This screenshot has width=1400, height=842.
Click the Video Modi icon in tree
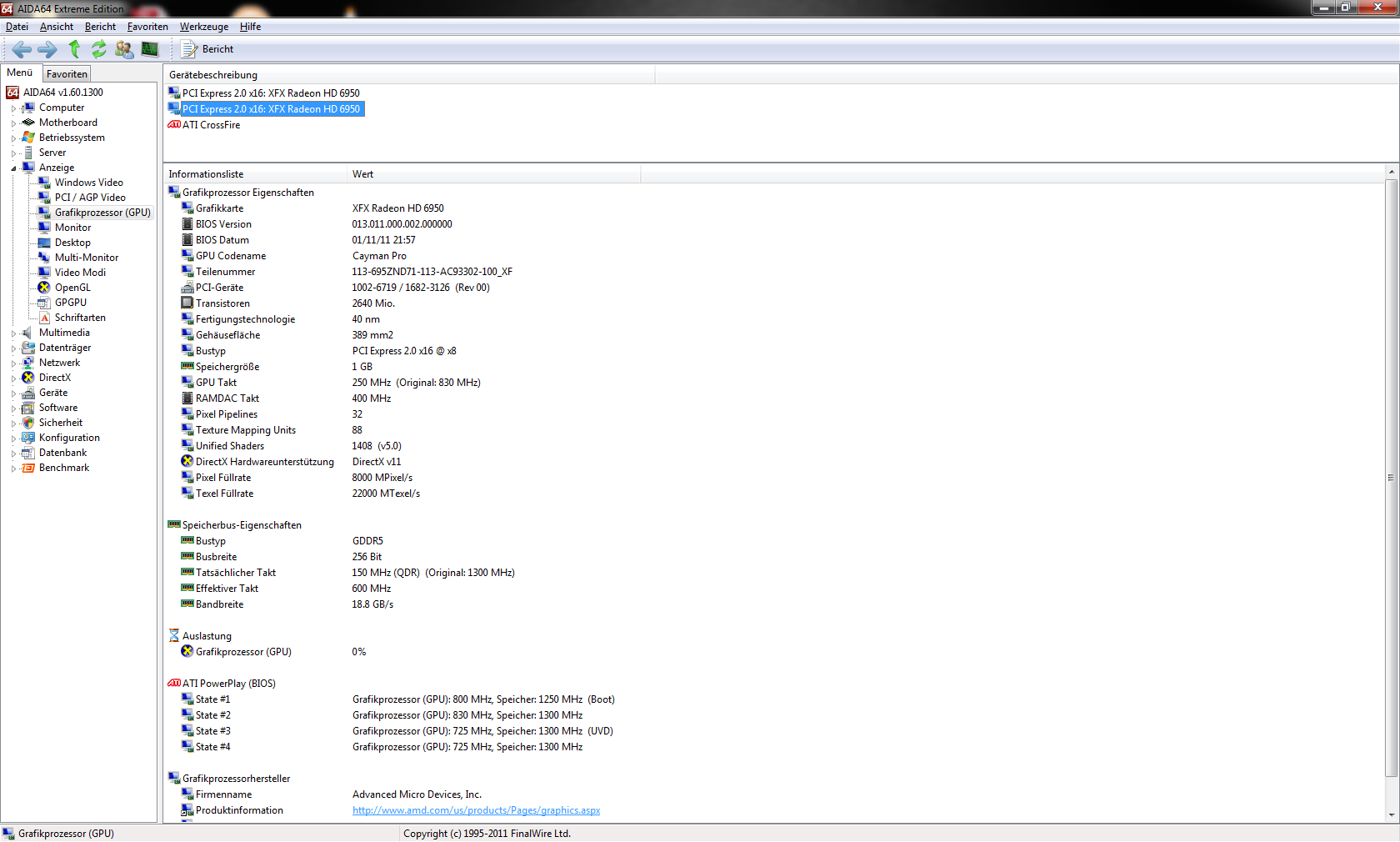click(44, 273)
